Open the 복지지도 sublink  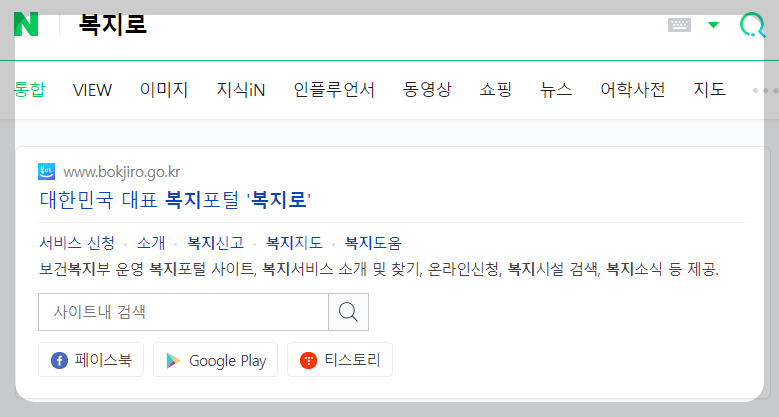tap(294, 243)
